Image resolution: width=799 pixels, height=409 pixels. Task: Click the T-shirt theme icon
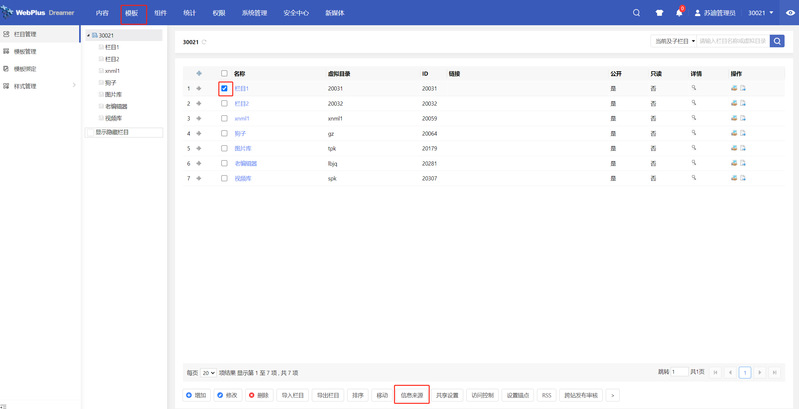pyautogui.click(x=659, y=13)
